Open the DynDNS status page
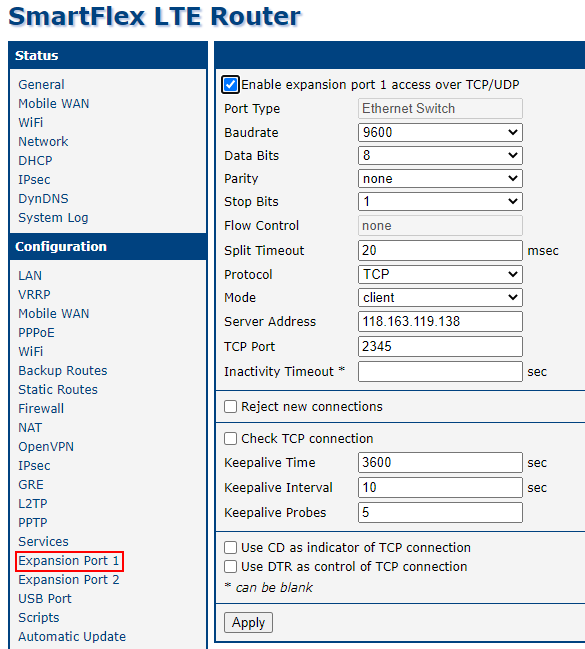 [43, 199]
